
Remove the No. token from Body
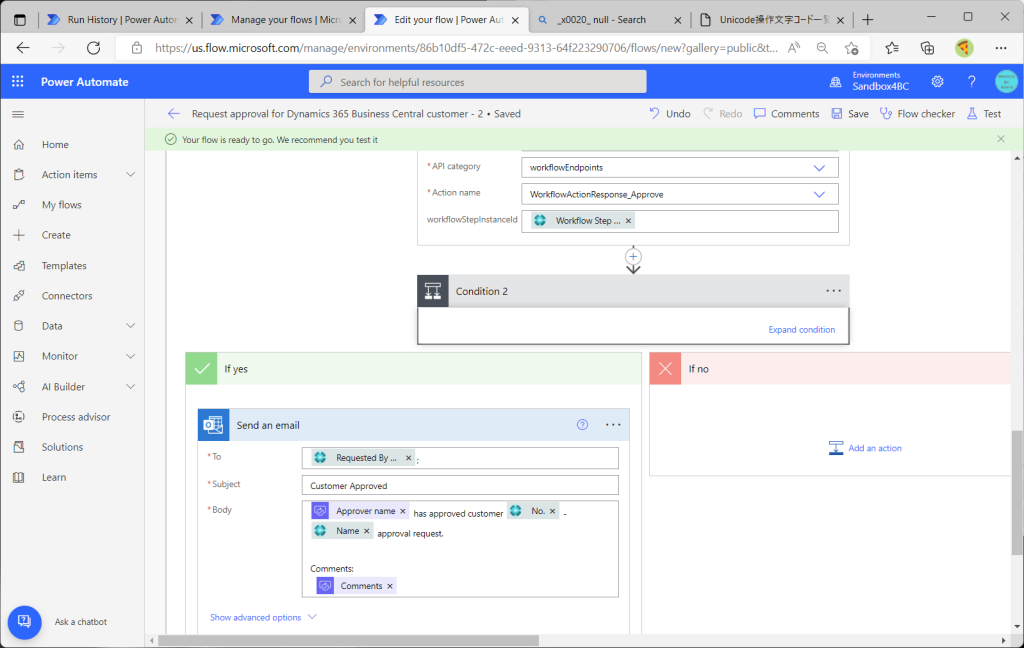tap(552, 511)
